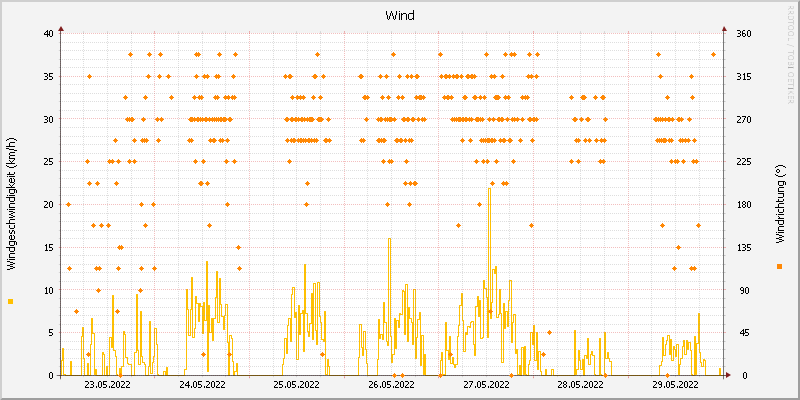Click the left axis value 15
The image size is (800, 400).
[x=48, y=247]
